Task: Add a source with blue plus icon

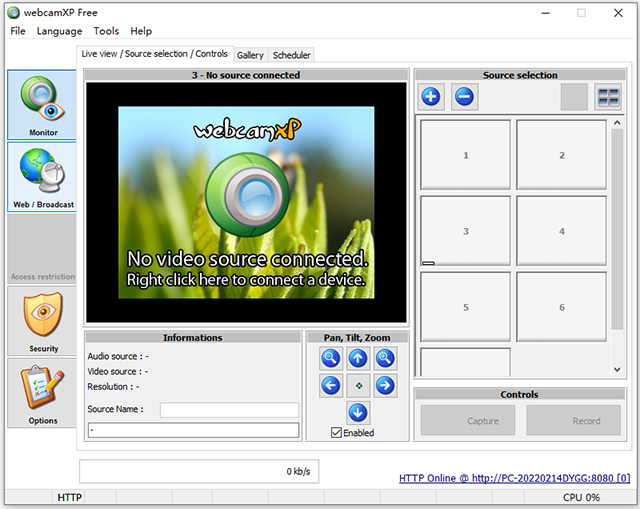Action: [431, 97]
